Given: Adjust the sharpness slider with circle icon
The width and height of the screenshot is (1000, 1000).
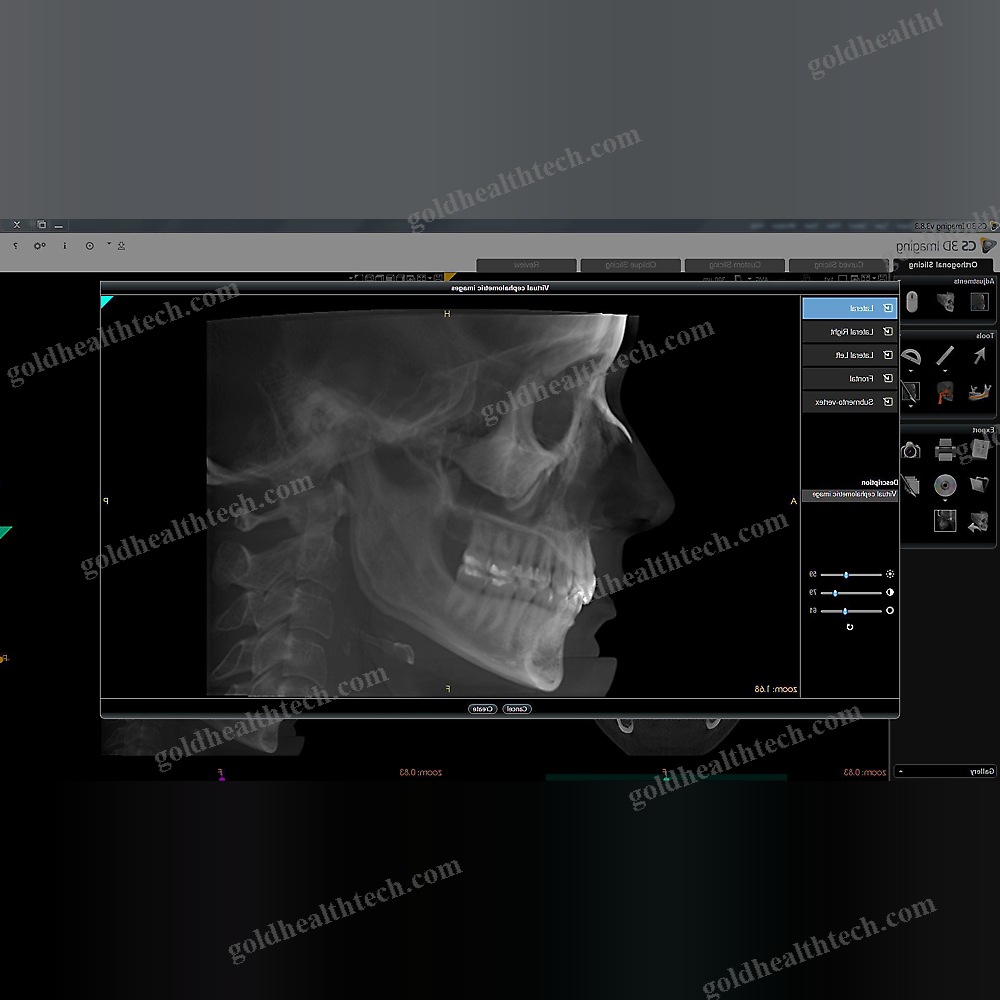Looking at the screenshot, I should [x=851, y=611].
